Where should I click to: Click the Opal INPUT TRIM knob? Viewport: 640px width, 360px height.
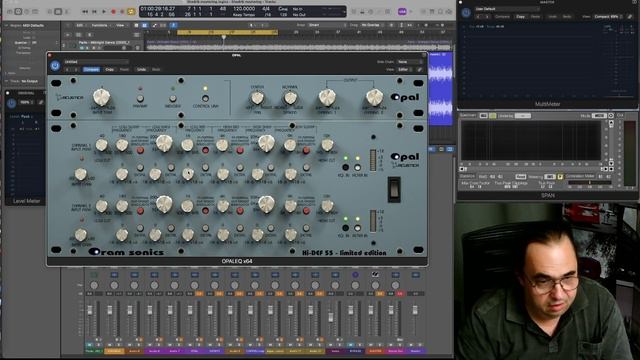(102, 97)
